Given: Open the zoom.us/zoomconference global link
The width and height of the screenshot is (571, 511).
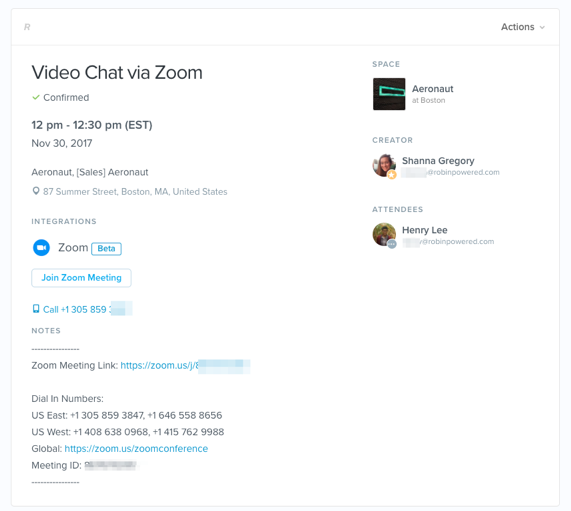Looking at the screenshot, I should point(136,449).
